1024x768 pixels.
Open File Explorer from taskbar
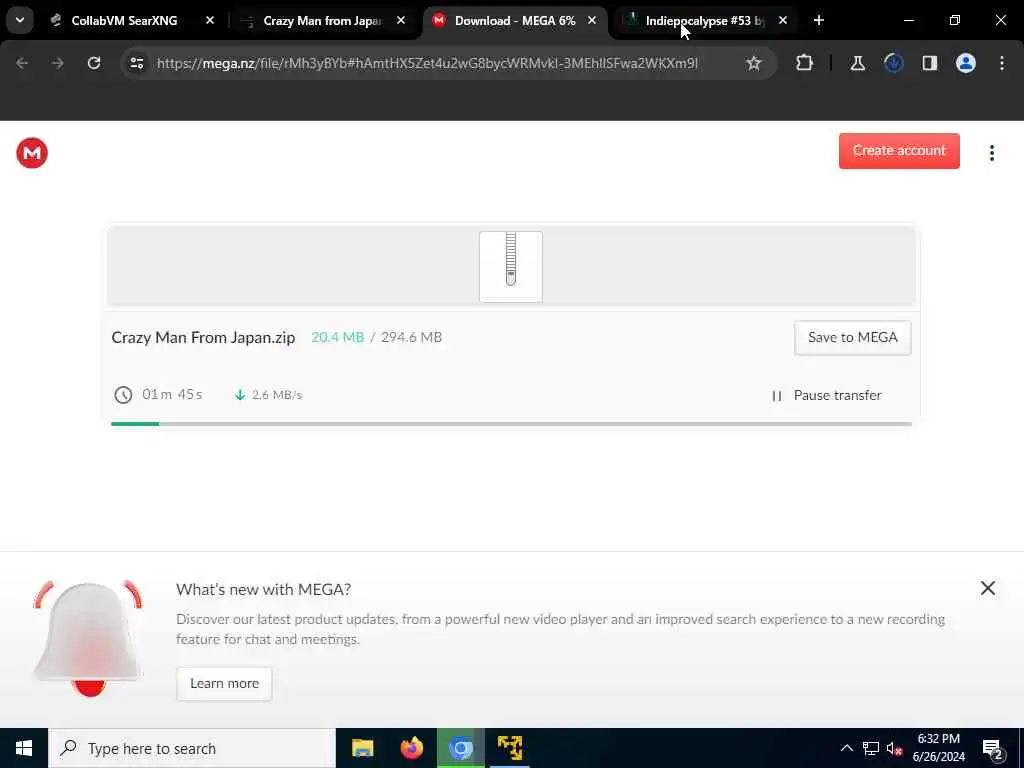[x=362, y=748]
